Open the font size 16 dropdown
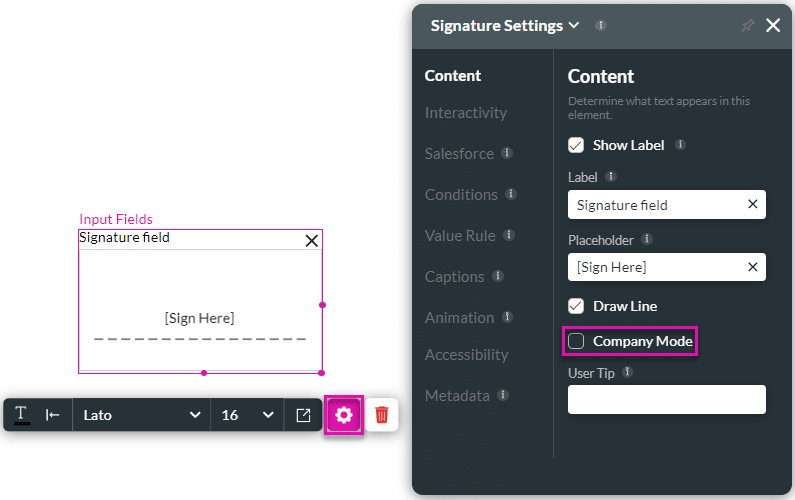795x500 pixels. 247,415
